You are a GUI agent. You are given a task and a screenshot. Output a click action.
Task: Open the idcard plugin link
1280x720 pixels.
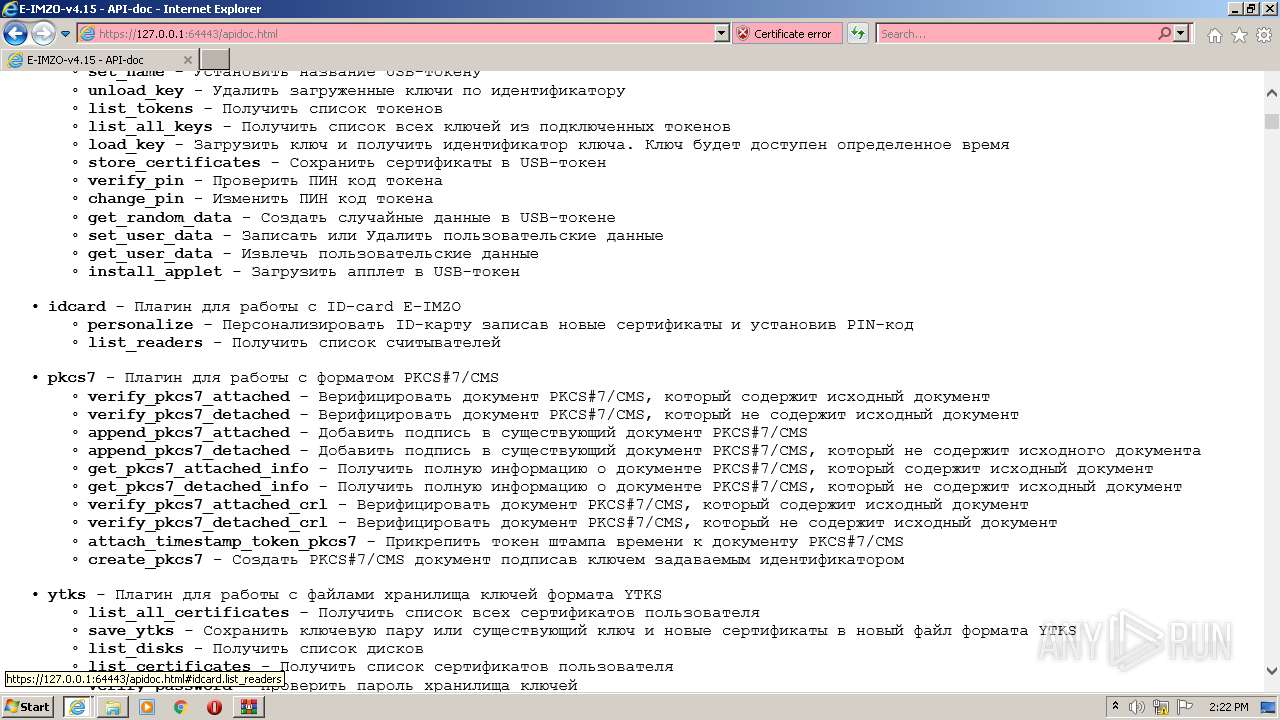click(76, 307)
